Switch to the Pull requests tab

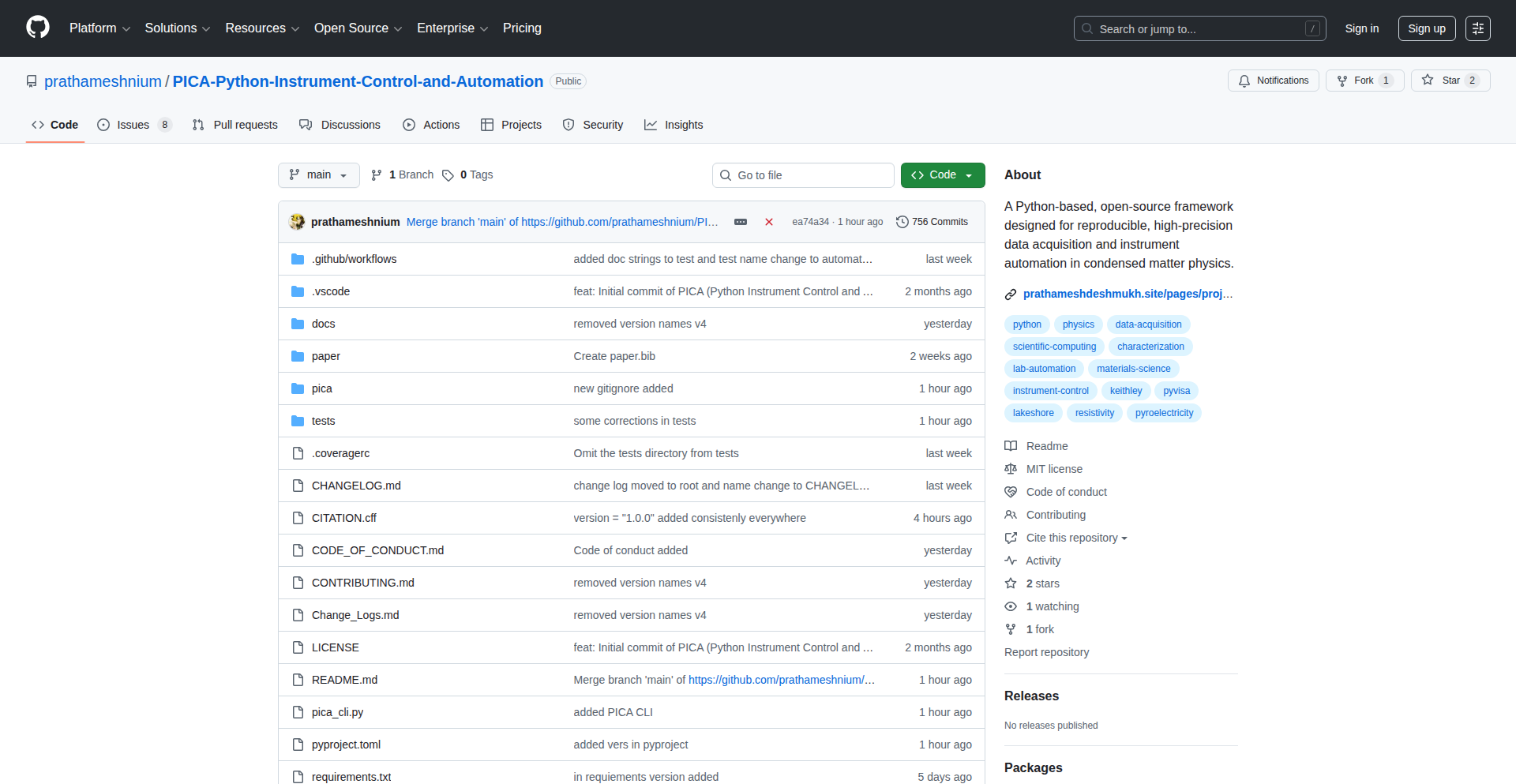235,125
